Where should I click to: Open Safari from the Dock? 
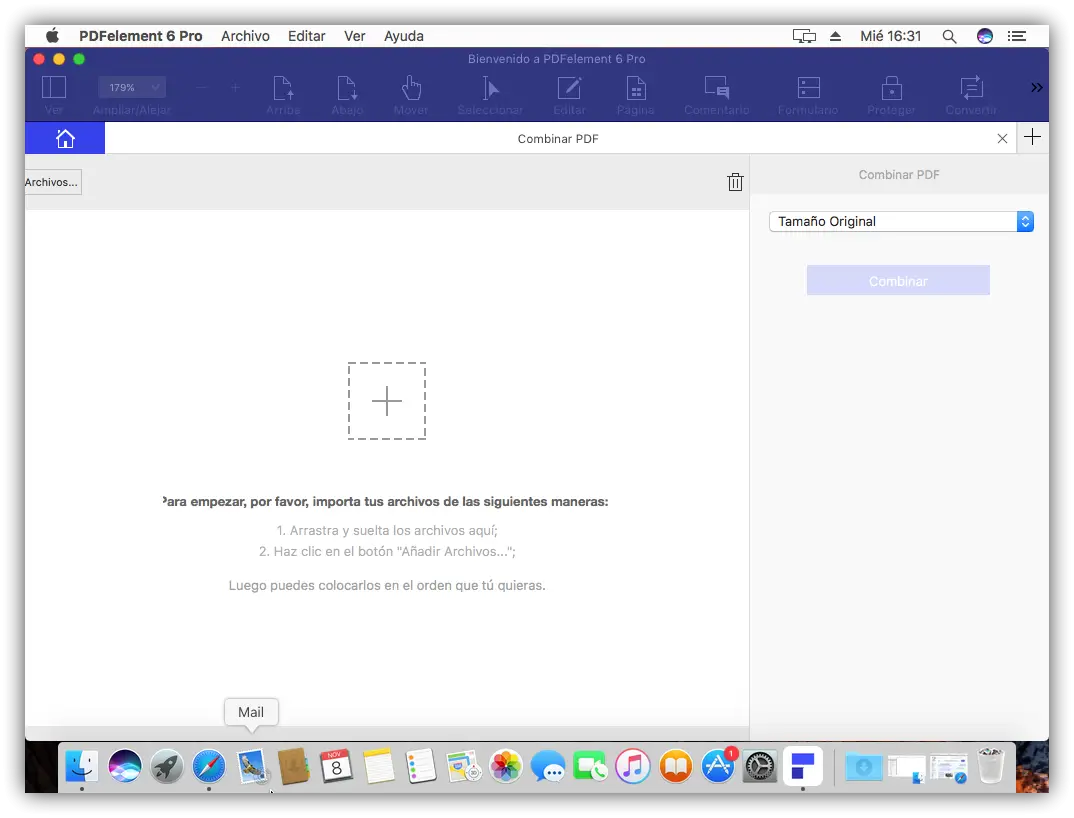click(x=209, y=765)
